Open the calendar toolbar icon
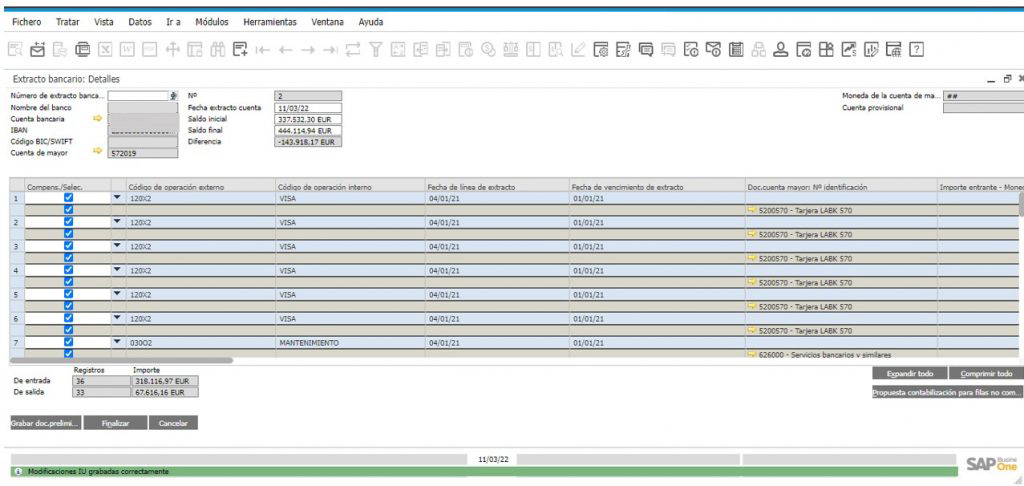Screen dimensions: 1024x486 point(736,49)
